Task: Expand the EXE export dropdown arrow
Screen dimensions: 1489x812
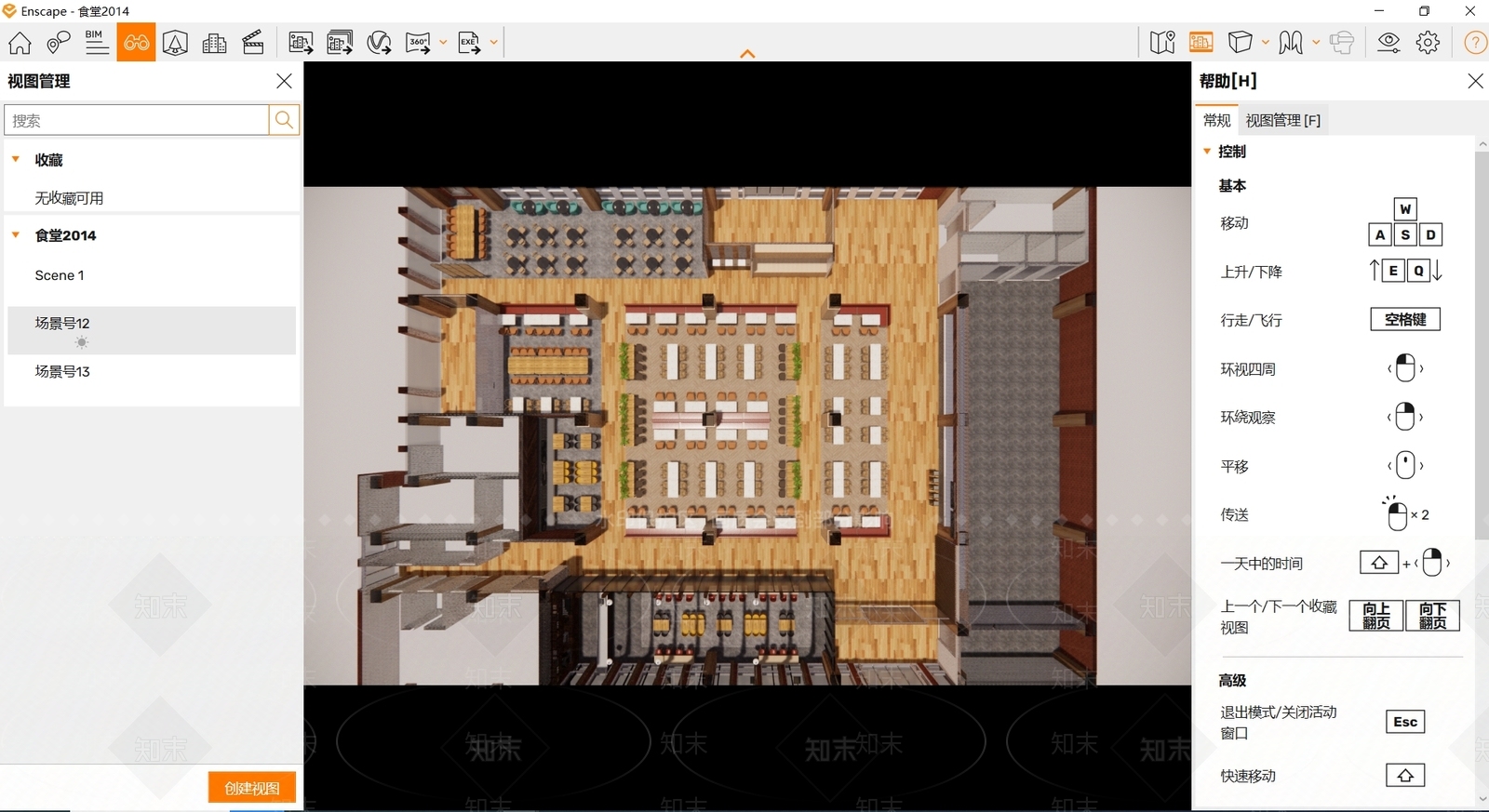Action: [x=494, y=43]
